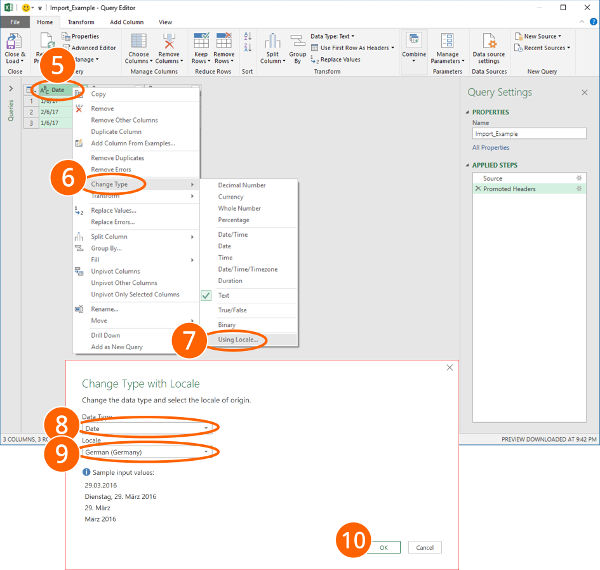Click the Remove Rows icon
The height and width of the screenshot is (570, 600).
tap(224, 41)
